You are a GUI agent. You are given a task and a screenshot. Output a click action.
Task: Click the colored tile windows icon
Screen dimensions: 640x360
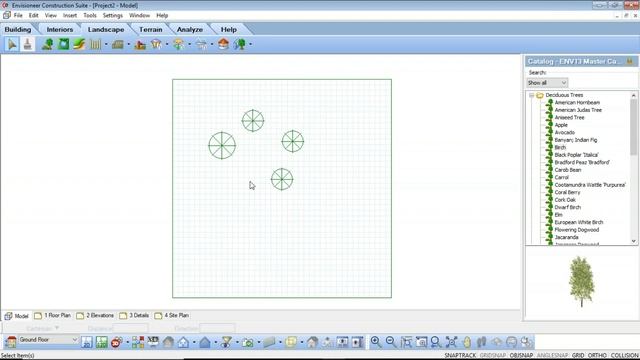coord(138,342)
